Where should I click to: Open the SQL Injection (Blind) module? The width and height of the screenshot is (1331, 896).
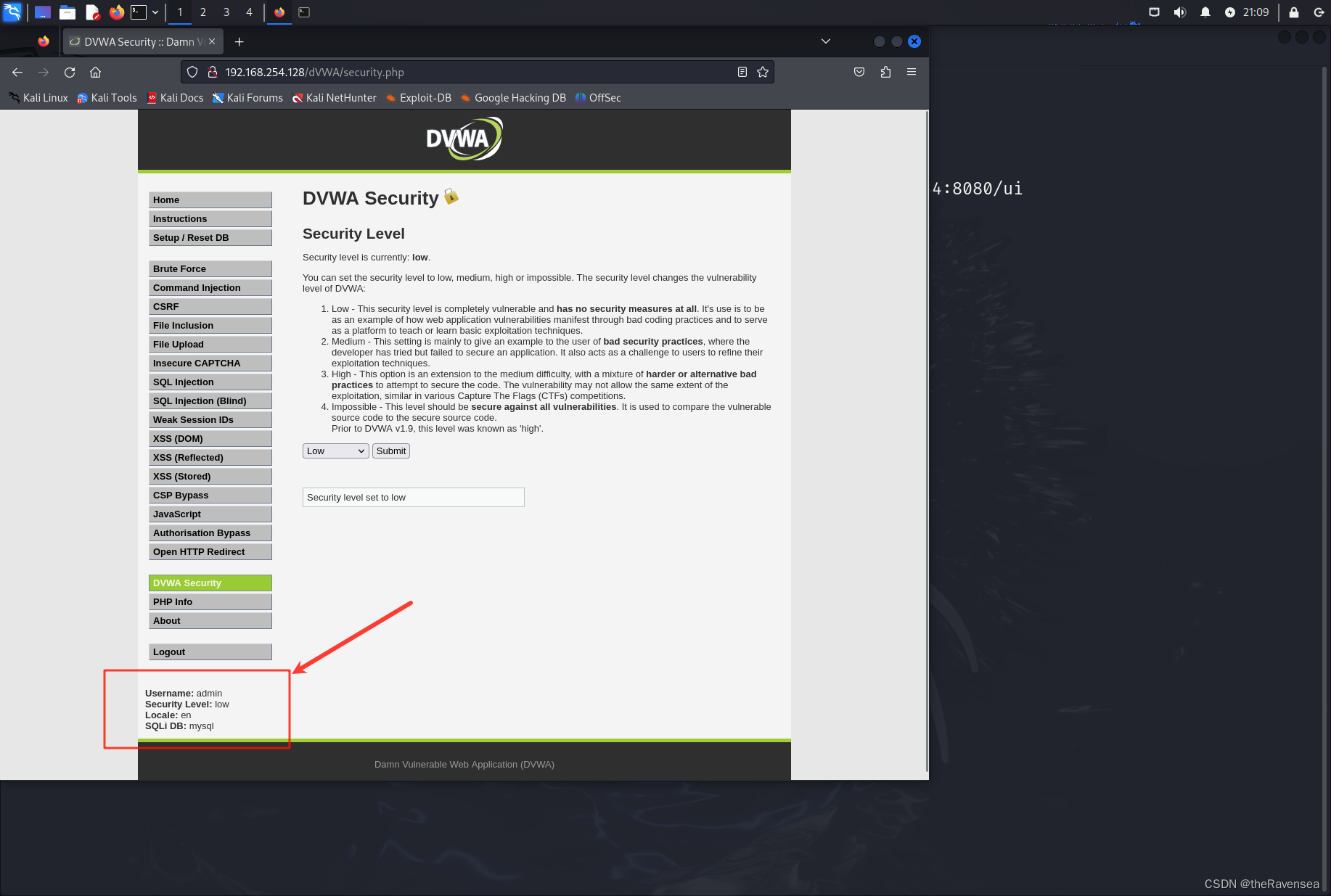[210, 401]
